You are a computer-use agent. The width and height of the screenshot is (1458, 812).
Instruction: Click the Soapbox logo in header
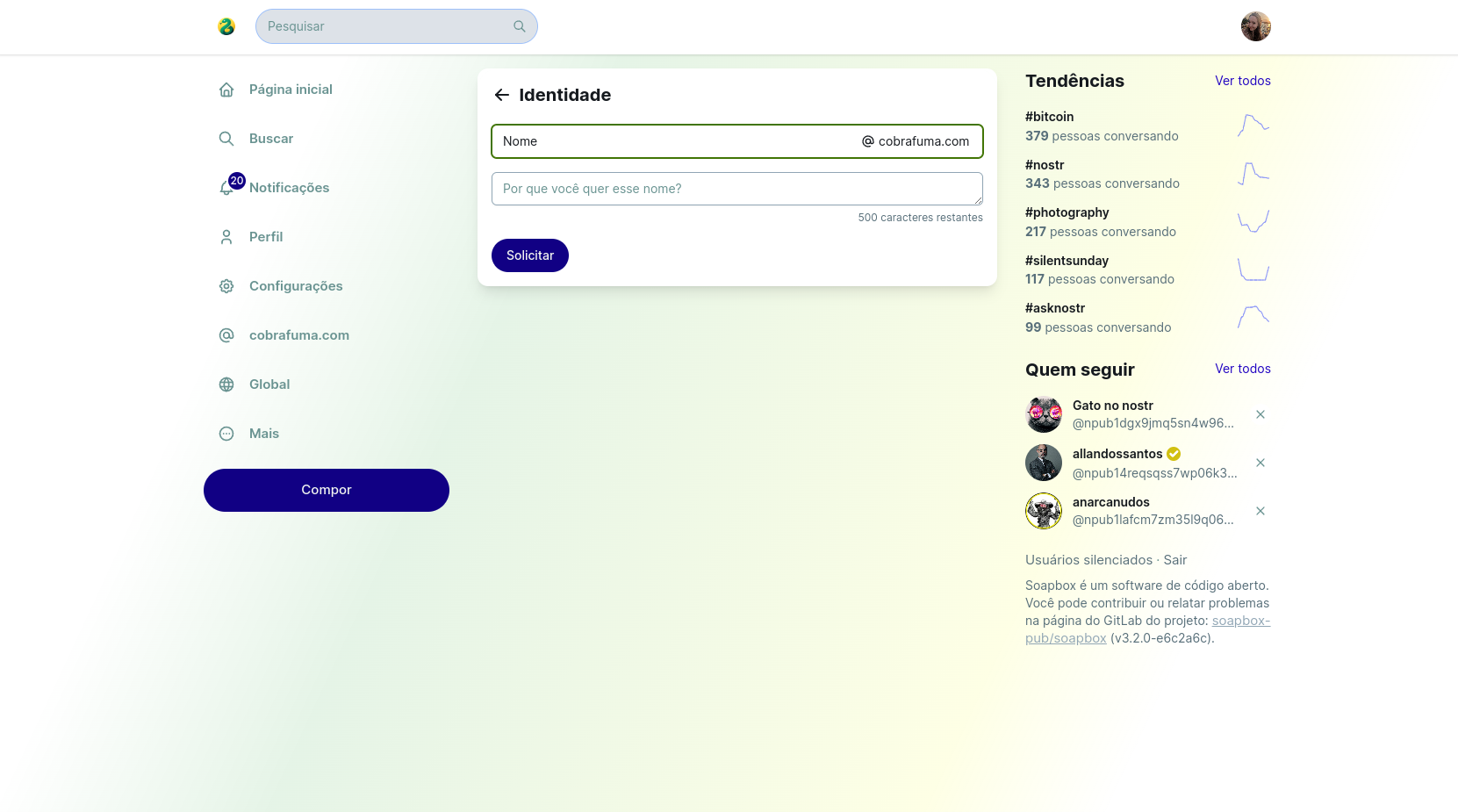(x=226, y=26)
